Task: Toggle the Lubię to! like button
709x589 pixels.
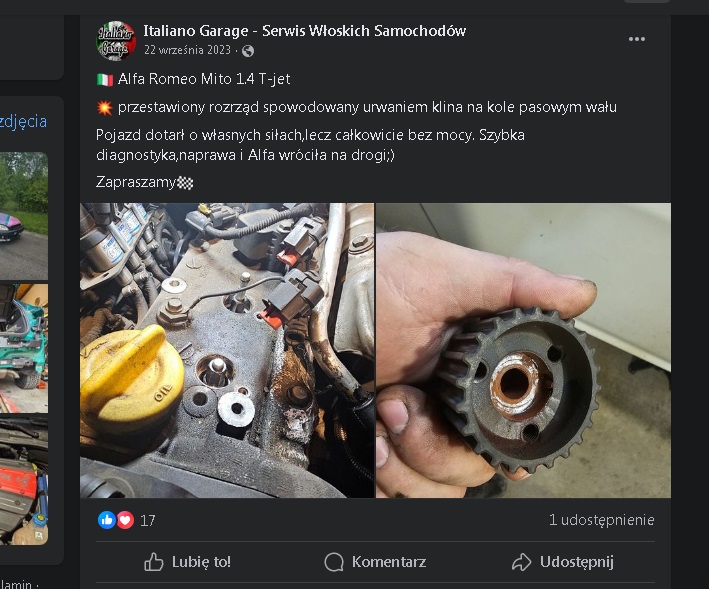Action: pos(187,562)
